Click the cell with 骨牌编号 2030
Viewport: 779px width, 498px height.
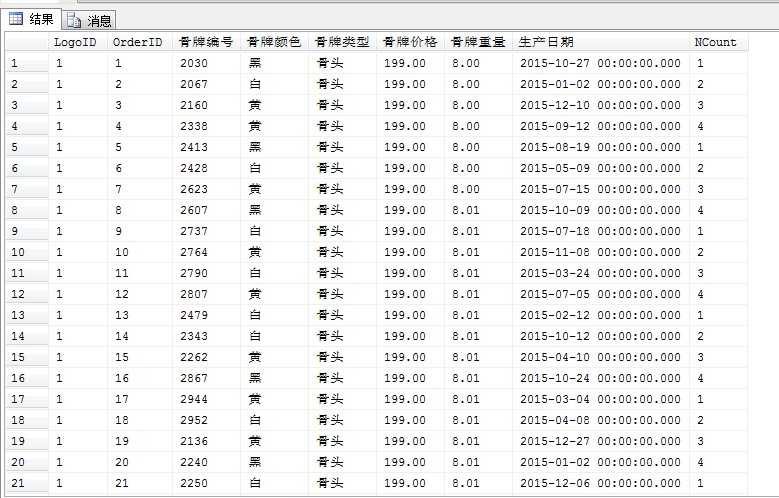coord(207,63)
